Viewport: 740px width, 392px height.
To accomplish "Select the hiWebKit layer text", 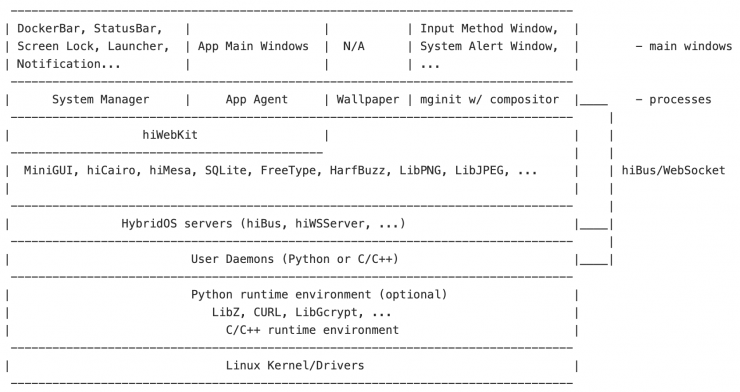I will pos(170,135).
